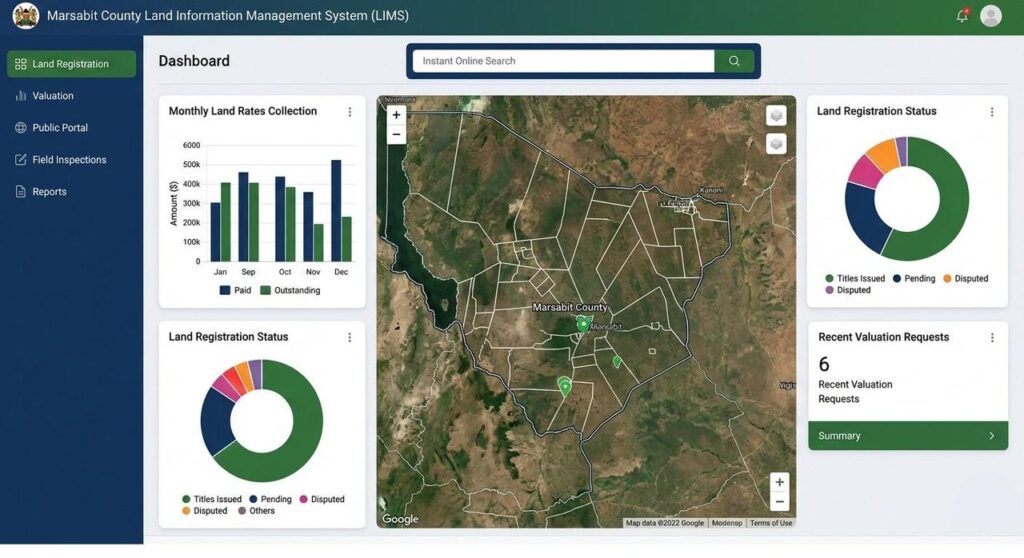Go to Field Inspections section
Screen dimensions: 1024x558
coord(68,160)
